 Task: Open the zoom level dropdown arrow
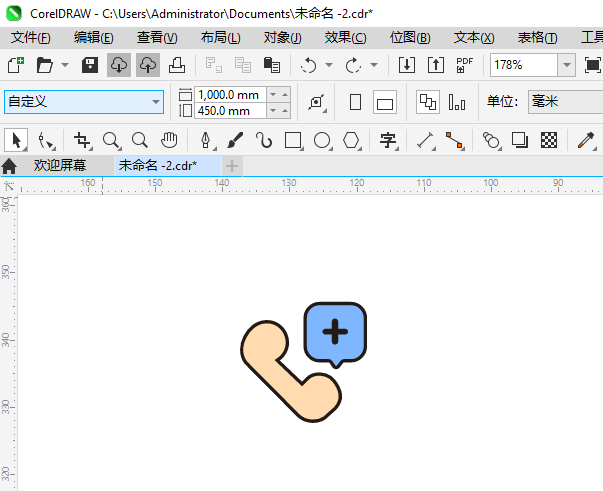pos(566,65)
